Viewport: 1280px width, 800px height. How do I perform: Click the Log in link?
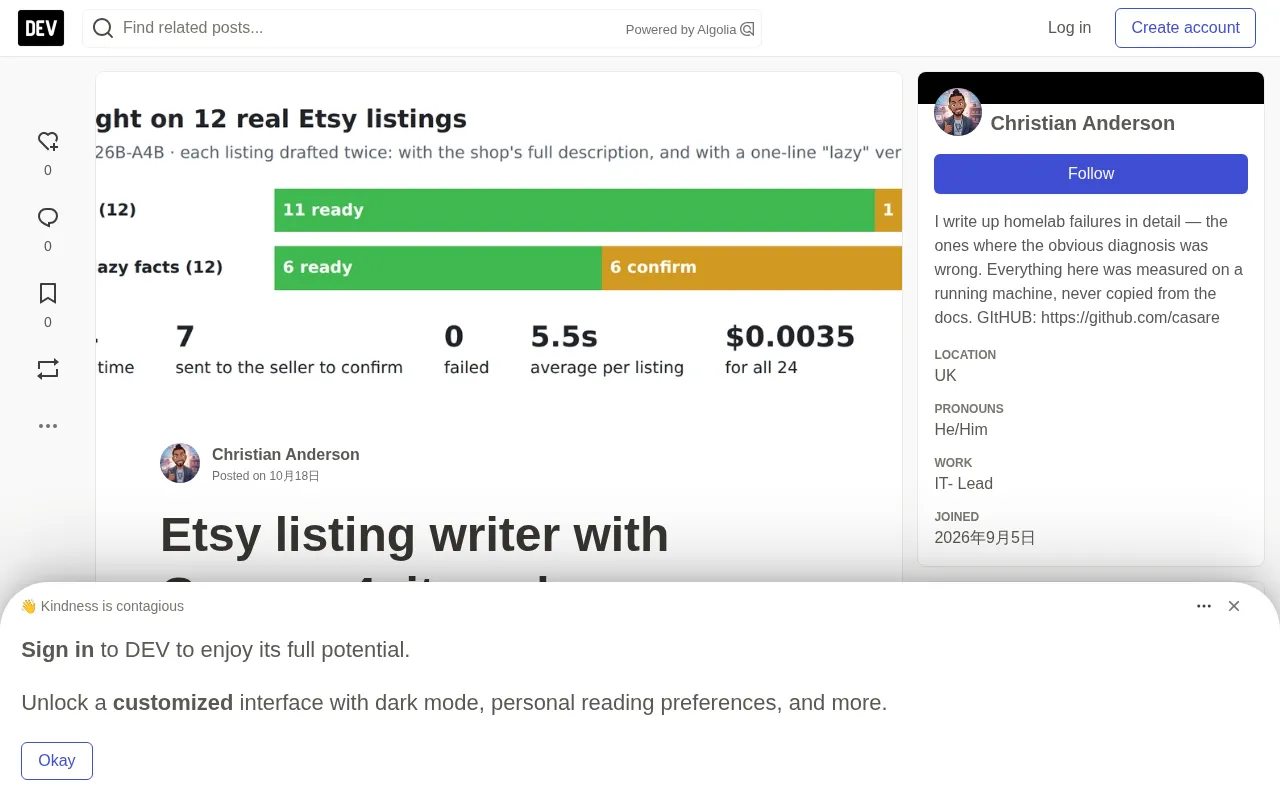(x=1069, y=28)
